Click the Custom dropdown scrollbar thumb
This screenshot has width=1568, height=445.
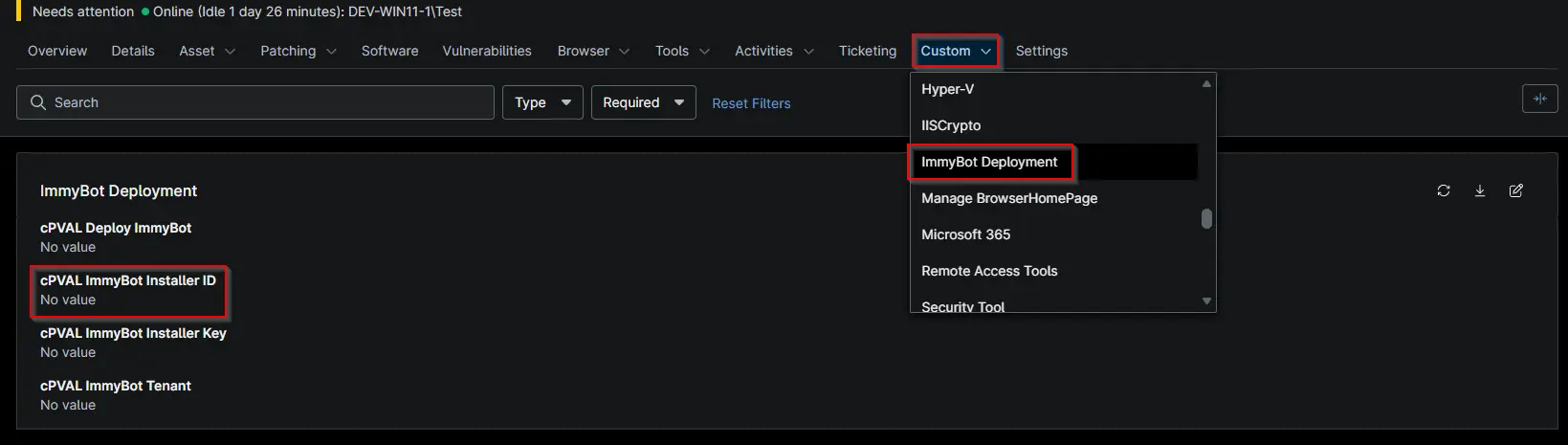[1206, 219]
